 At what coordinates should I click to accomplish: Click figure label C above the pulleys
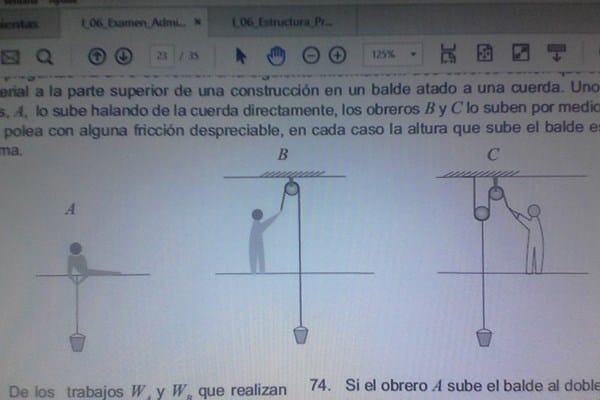[493, 155]
